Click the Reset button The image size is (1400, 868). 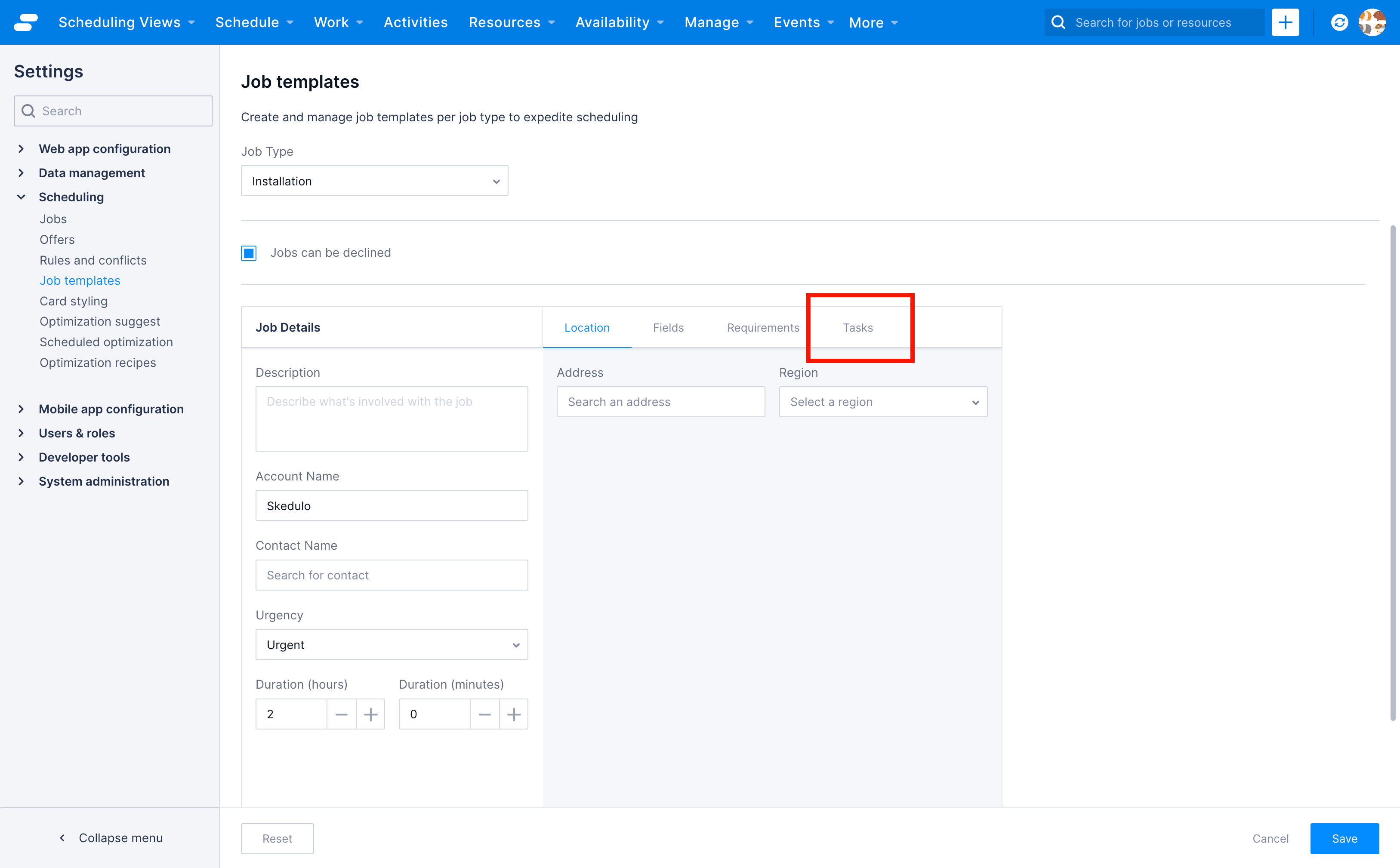coord(278,838)
